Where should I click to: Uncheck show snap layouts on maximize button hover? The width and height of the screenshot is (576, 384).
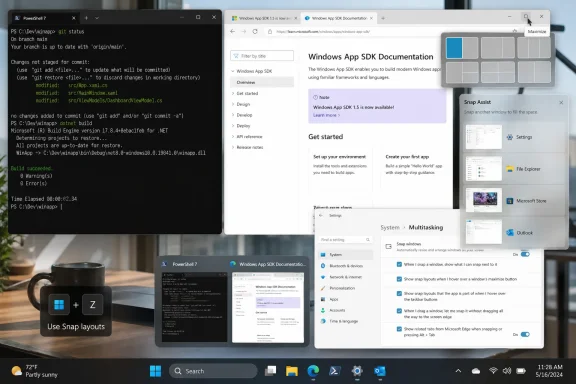point(399,279)
